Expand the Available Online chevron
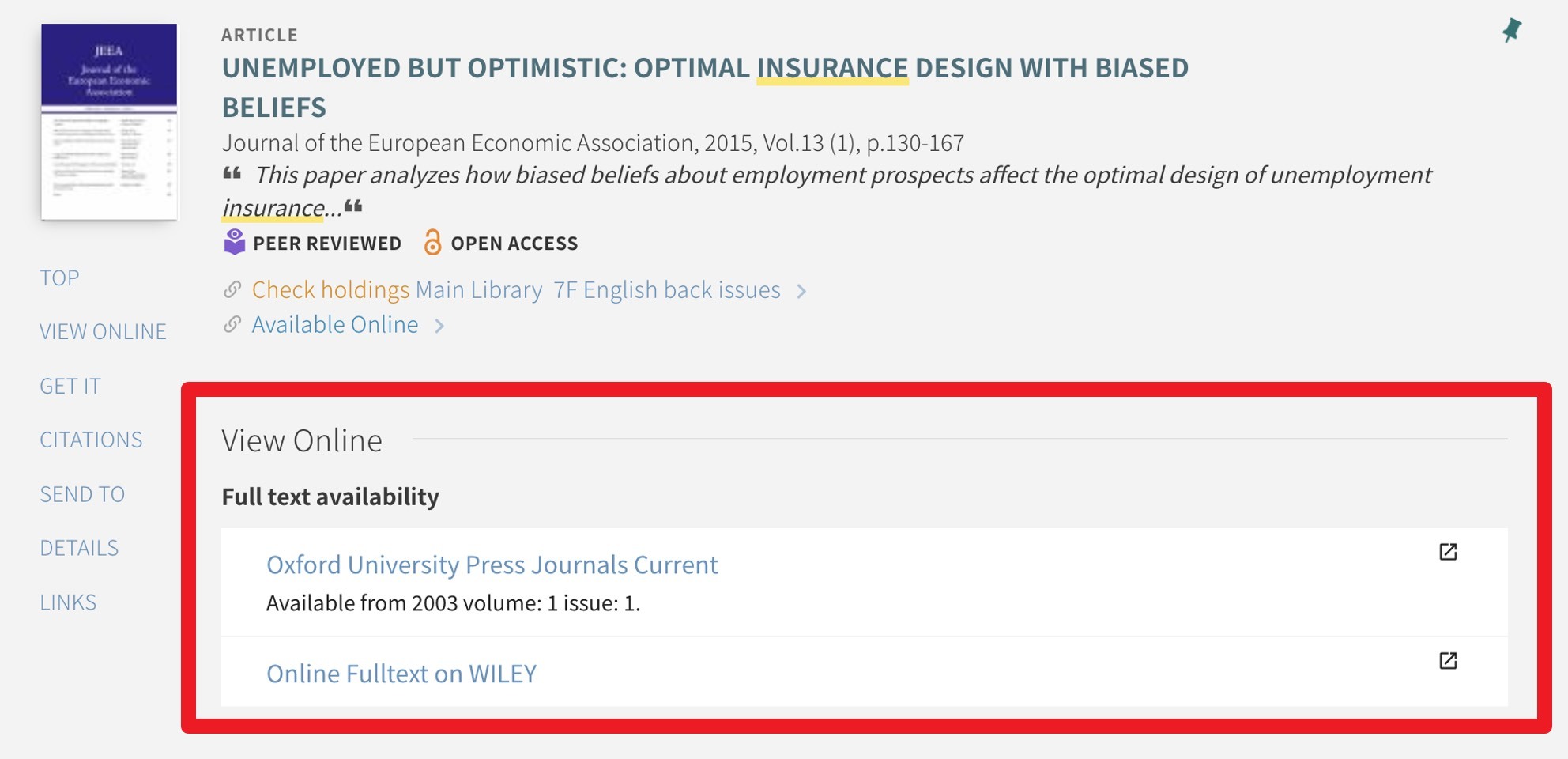Viewport: 1568px width, 759px height. pos(439,326)
